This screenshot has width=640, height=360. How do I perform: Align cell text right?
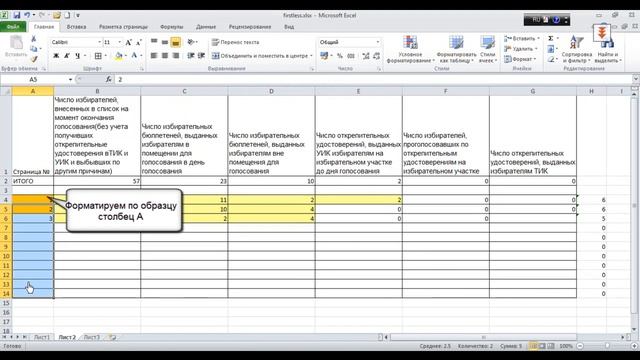[176, 56]
